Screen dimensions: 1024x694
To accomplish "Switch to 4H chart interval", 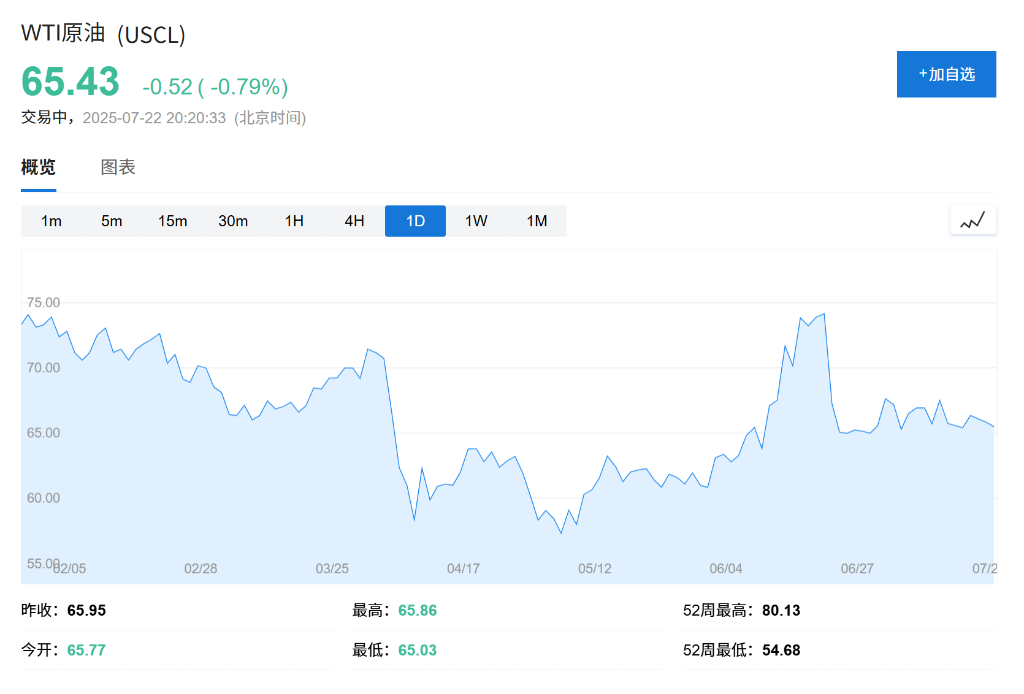I will point(355,221).
